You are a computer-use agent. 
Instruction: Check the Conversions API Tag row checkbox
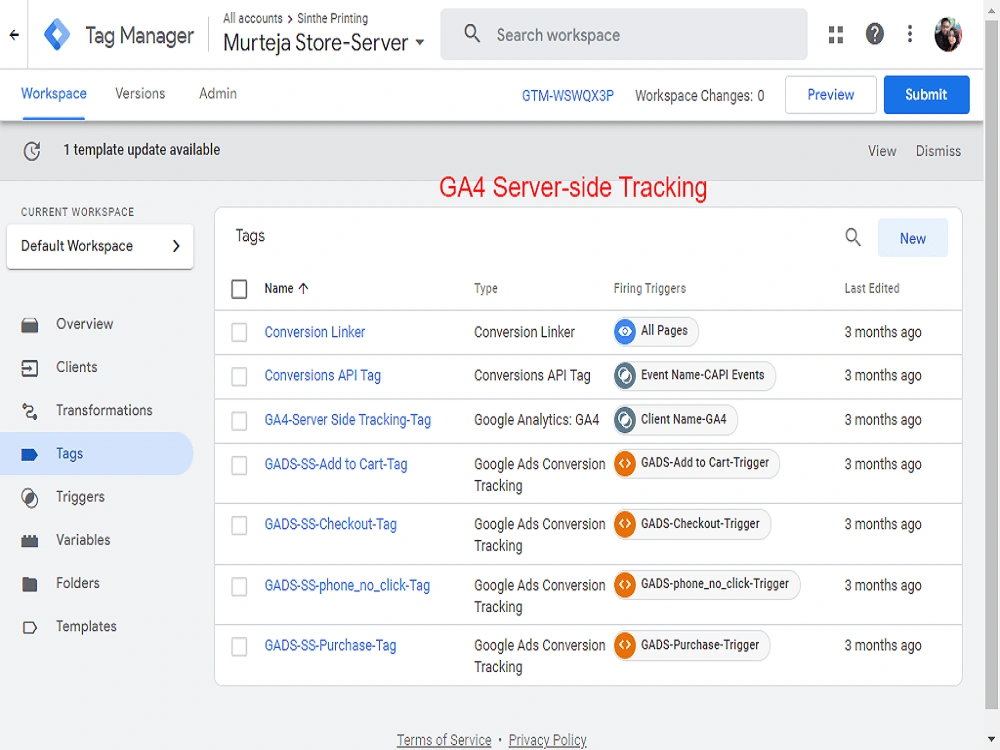(x=239, y=376)
